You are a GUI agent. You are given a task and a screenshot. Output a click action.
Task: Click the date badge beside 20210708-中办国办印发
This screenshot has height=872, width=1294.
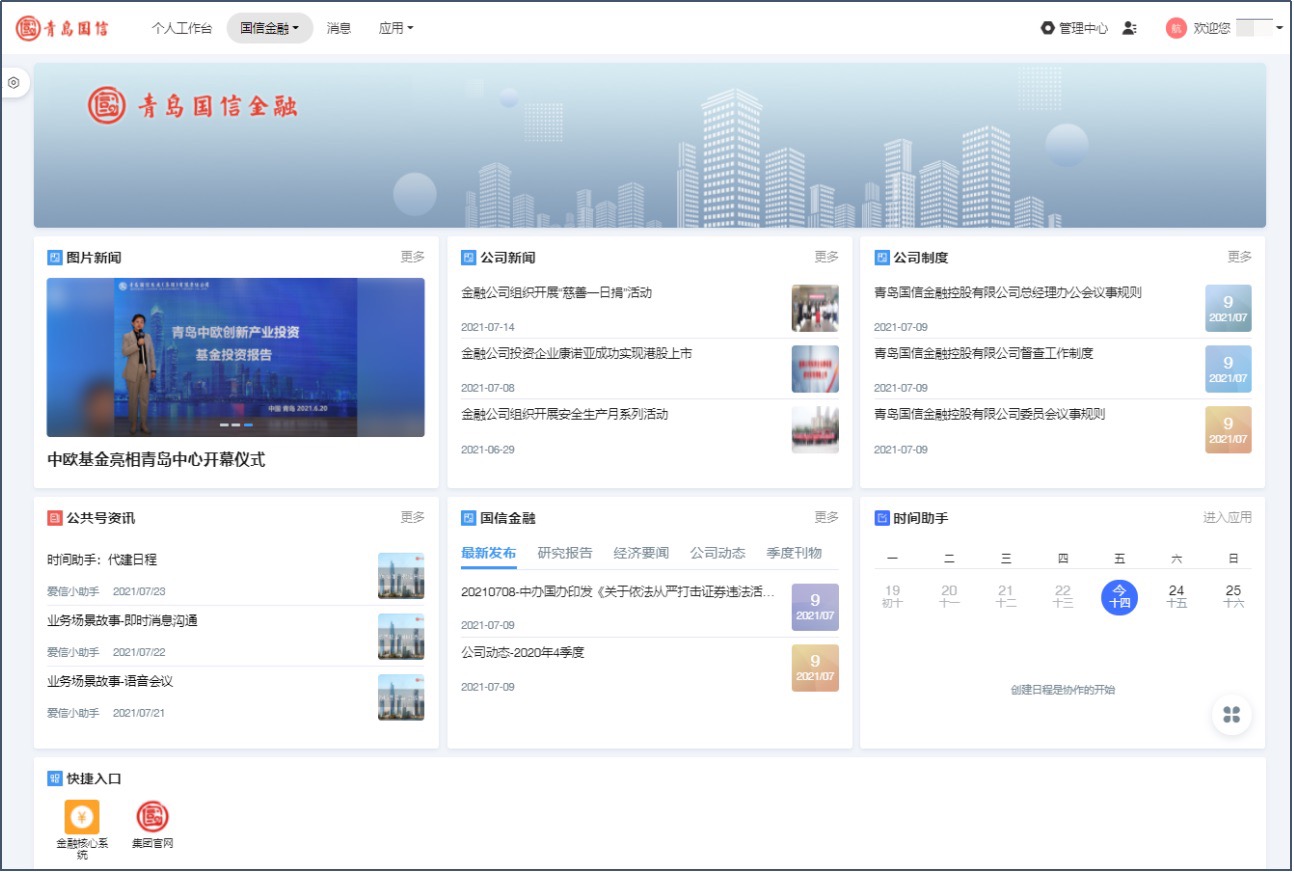(815, 607)
